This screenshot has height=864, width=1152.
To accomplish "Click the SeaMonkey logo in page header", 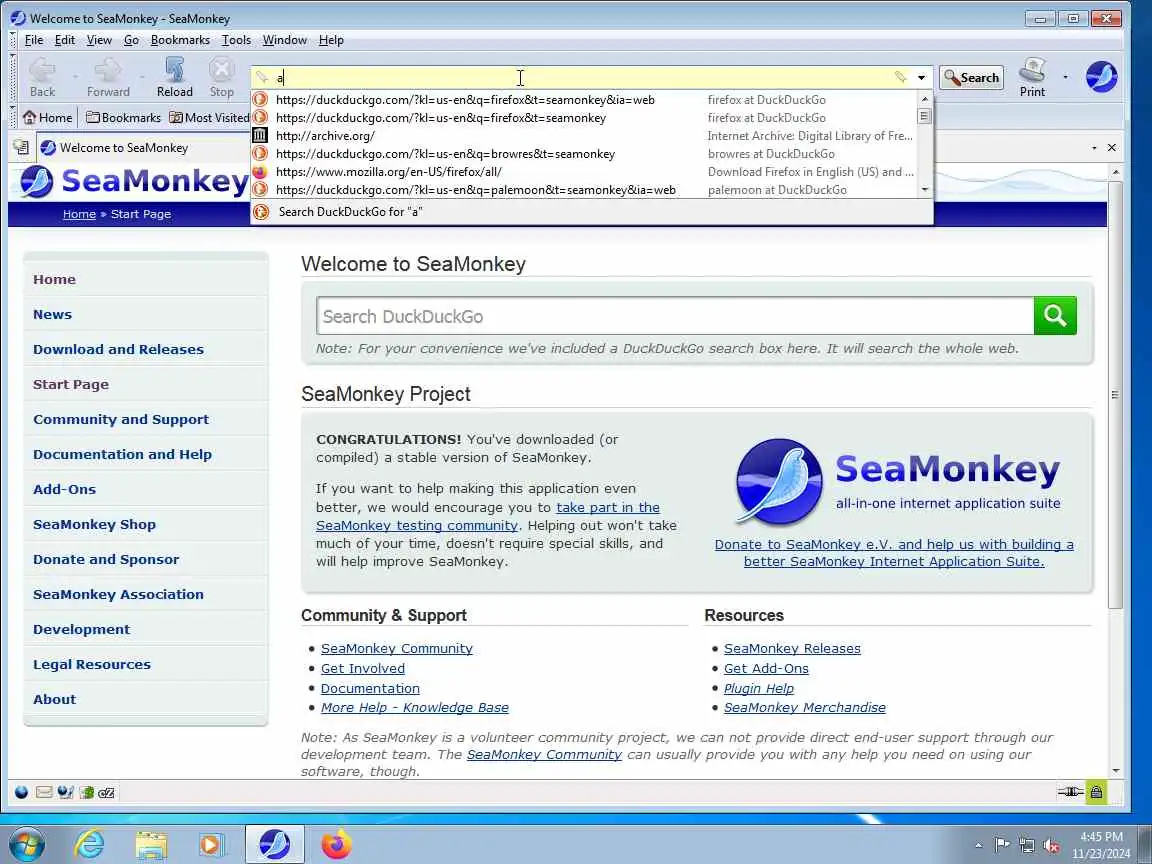I will point(134,181).
